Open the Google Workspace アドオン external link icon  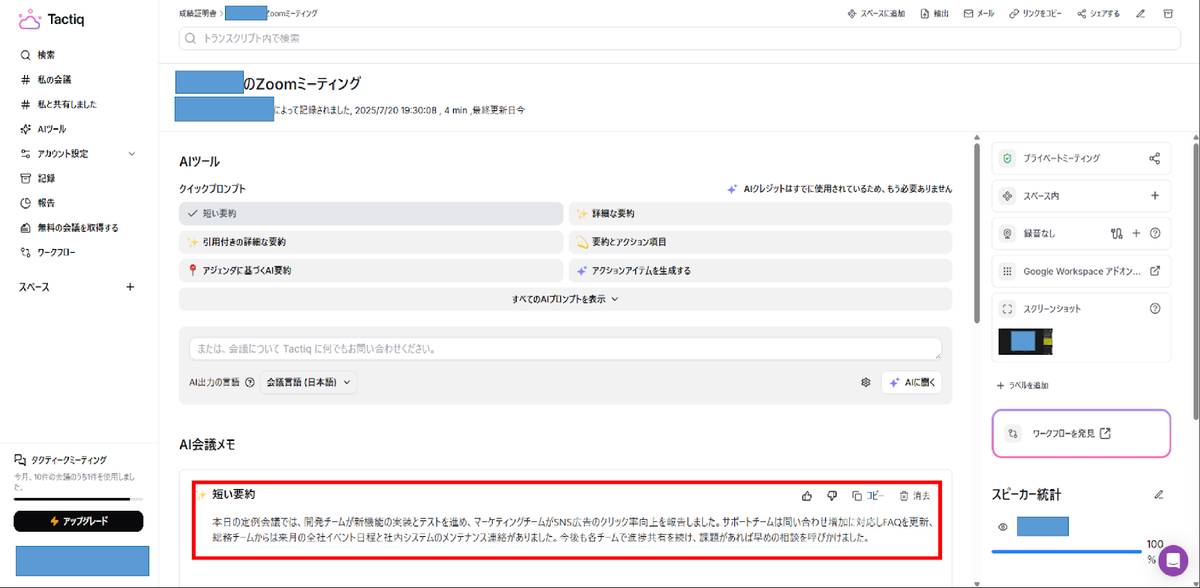1155,271
